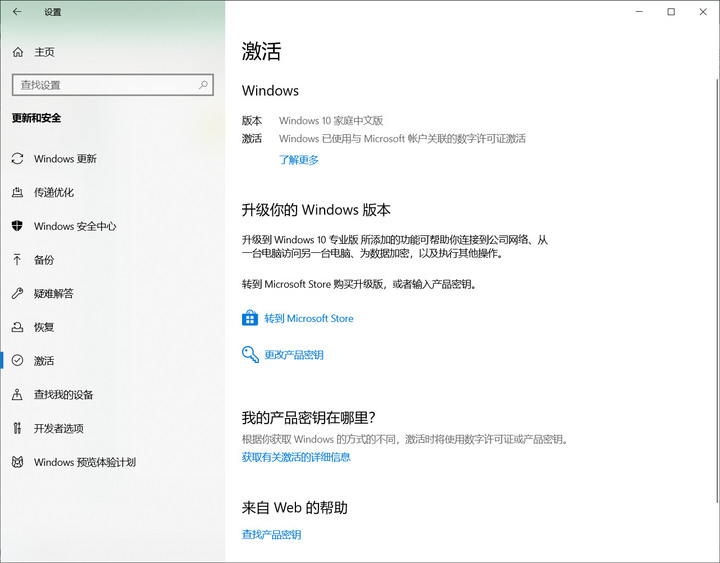This screenshot has height=563, width=720.
Task: Click the 更改产品密钥 link
Action: 294,355
